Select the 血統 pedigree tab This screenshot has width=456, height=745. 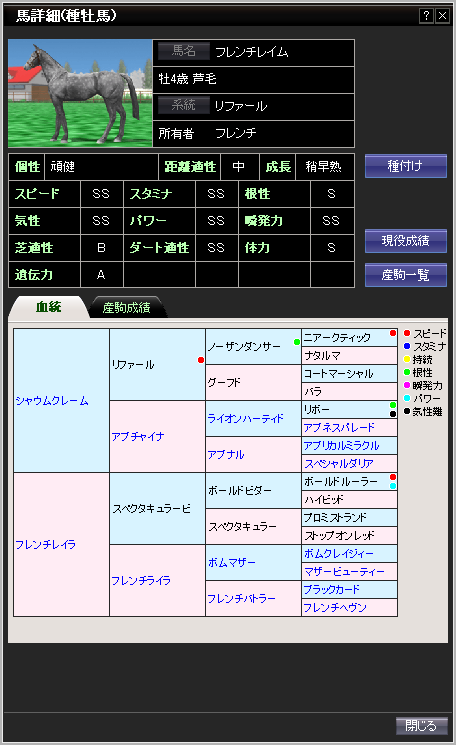[48, 307]
